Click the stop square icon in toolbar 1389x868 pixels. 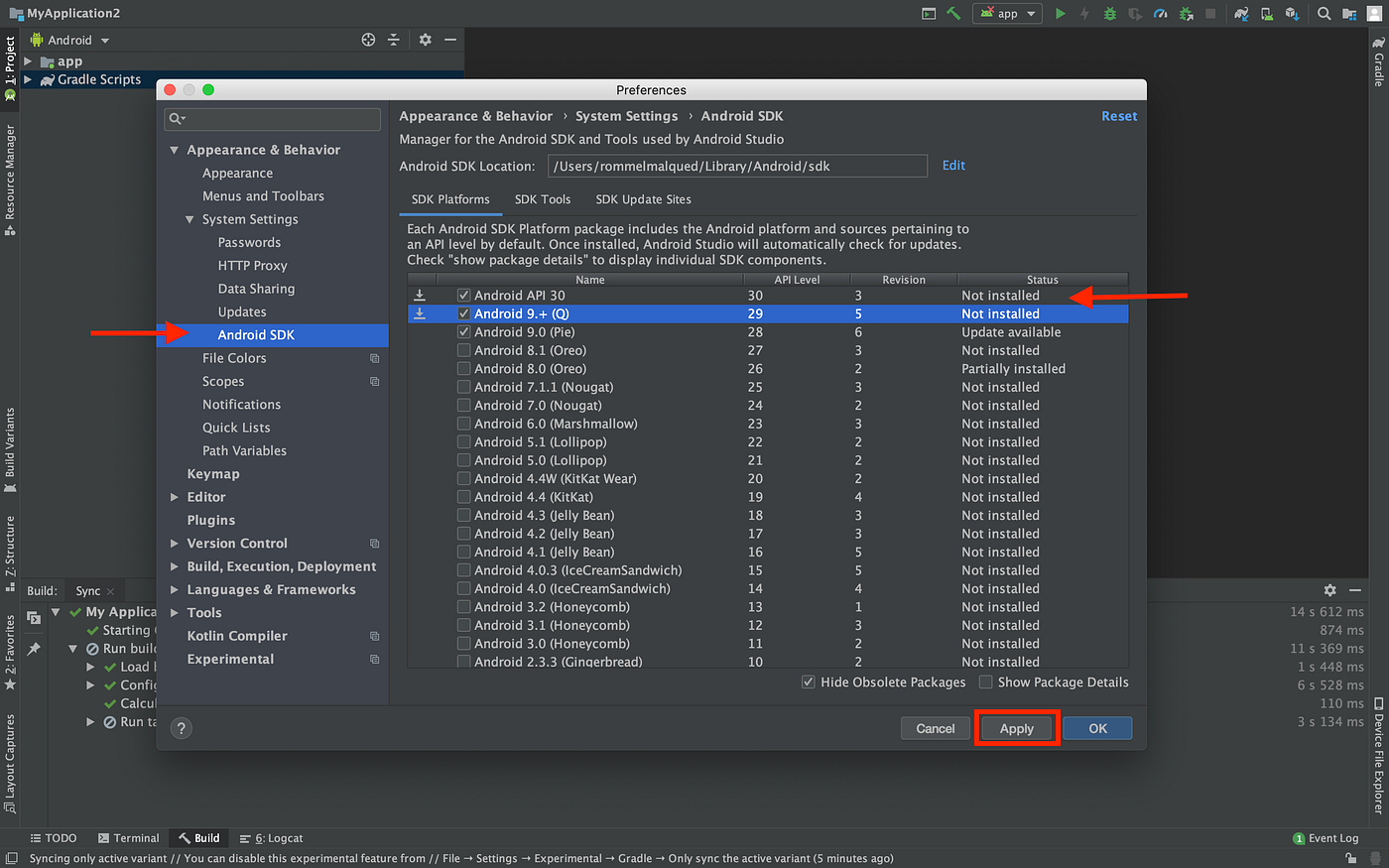pyautogui.click(x=1210, y=14)
